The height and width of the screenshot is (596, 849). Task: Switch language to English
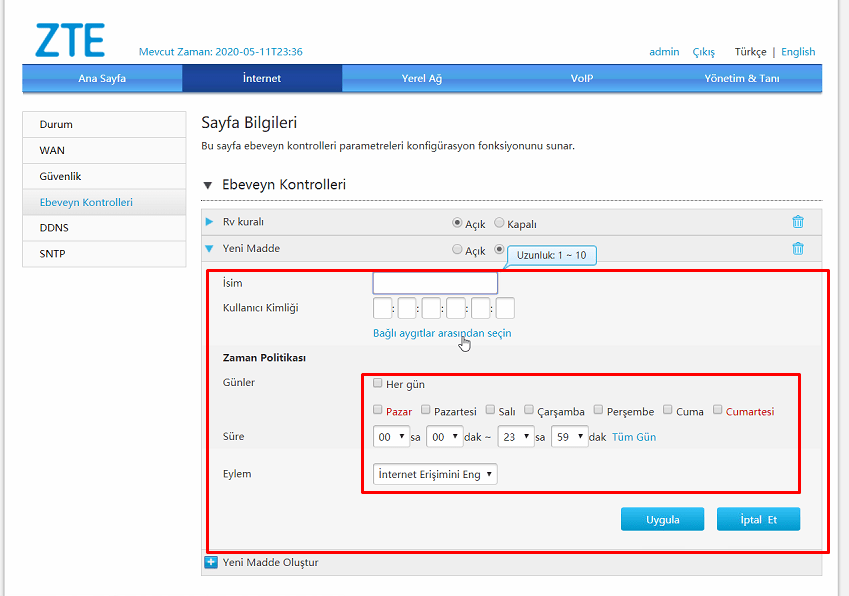pos(798,52)
